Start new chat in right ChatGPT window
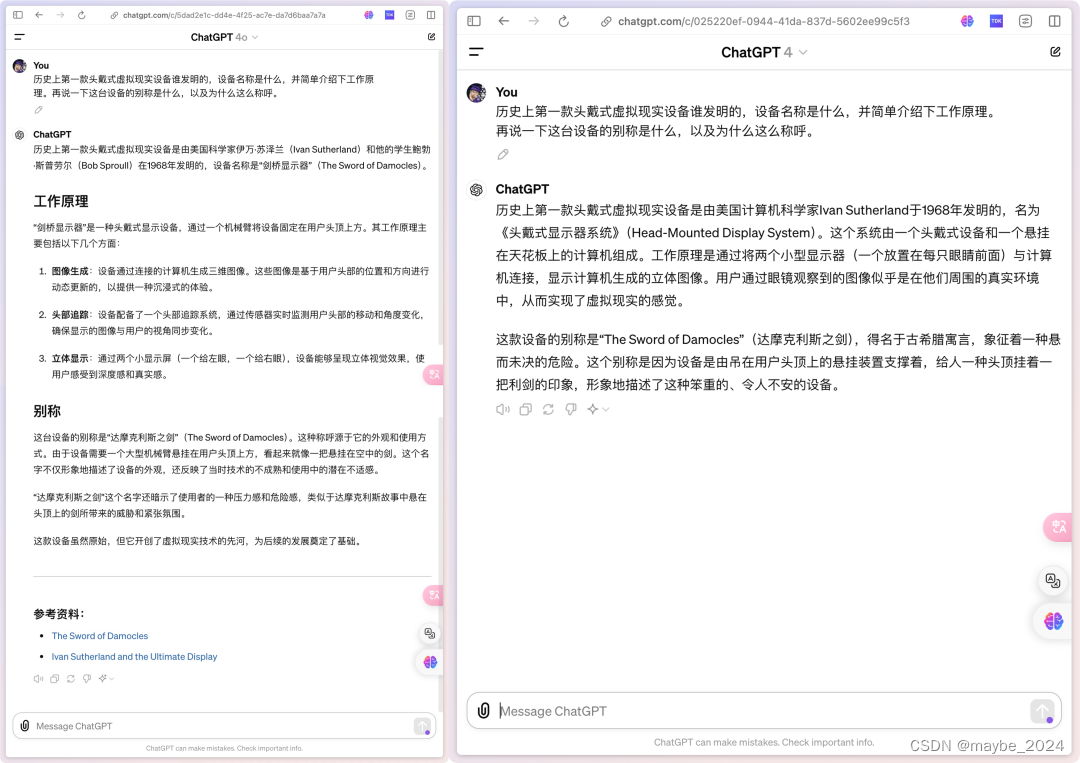1080x763 pixels. click(1055, 52)
